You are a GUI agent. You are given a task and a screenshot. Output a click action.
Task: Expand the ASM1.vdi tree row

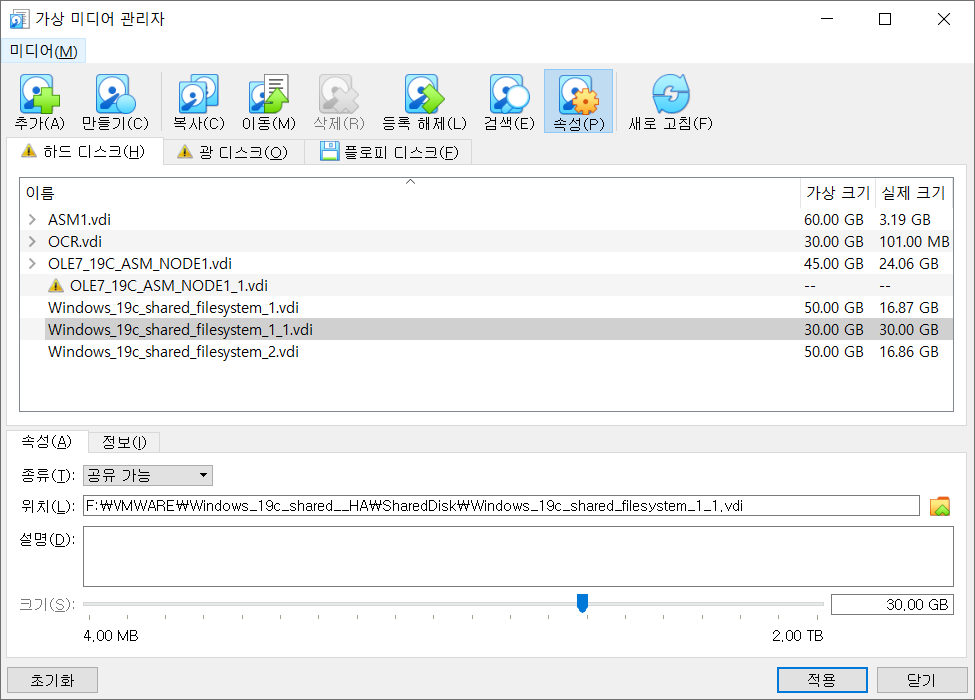tap(32, 219)
